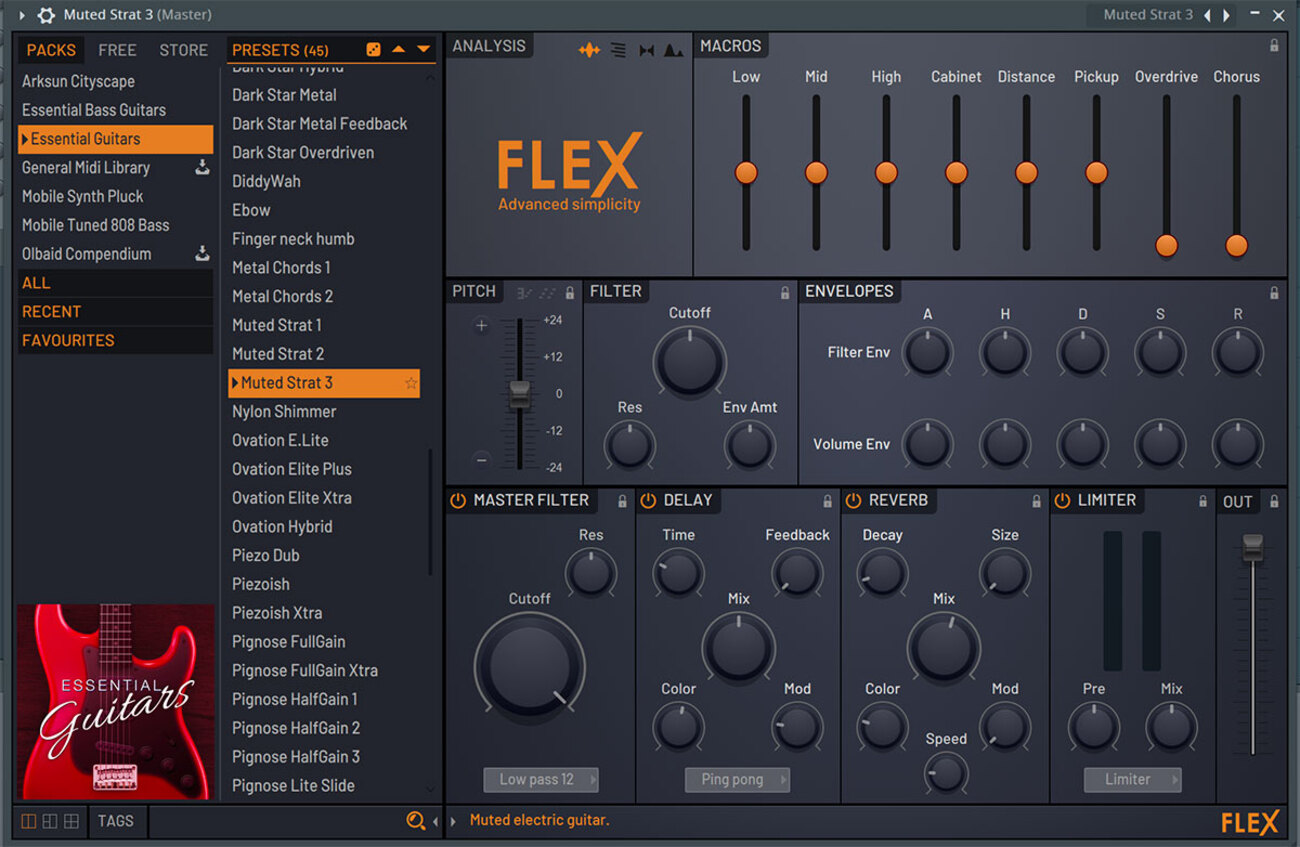Open the TAGS panel button
This screenshot has width=1300, height=847.
tap(116, 821)
